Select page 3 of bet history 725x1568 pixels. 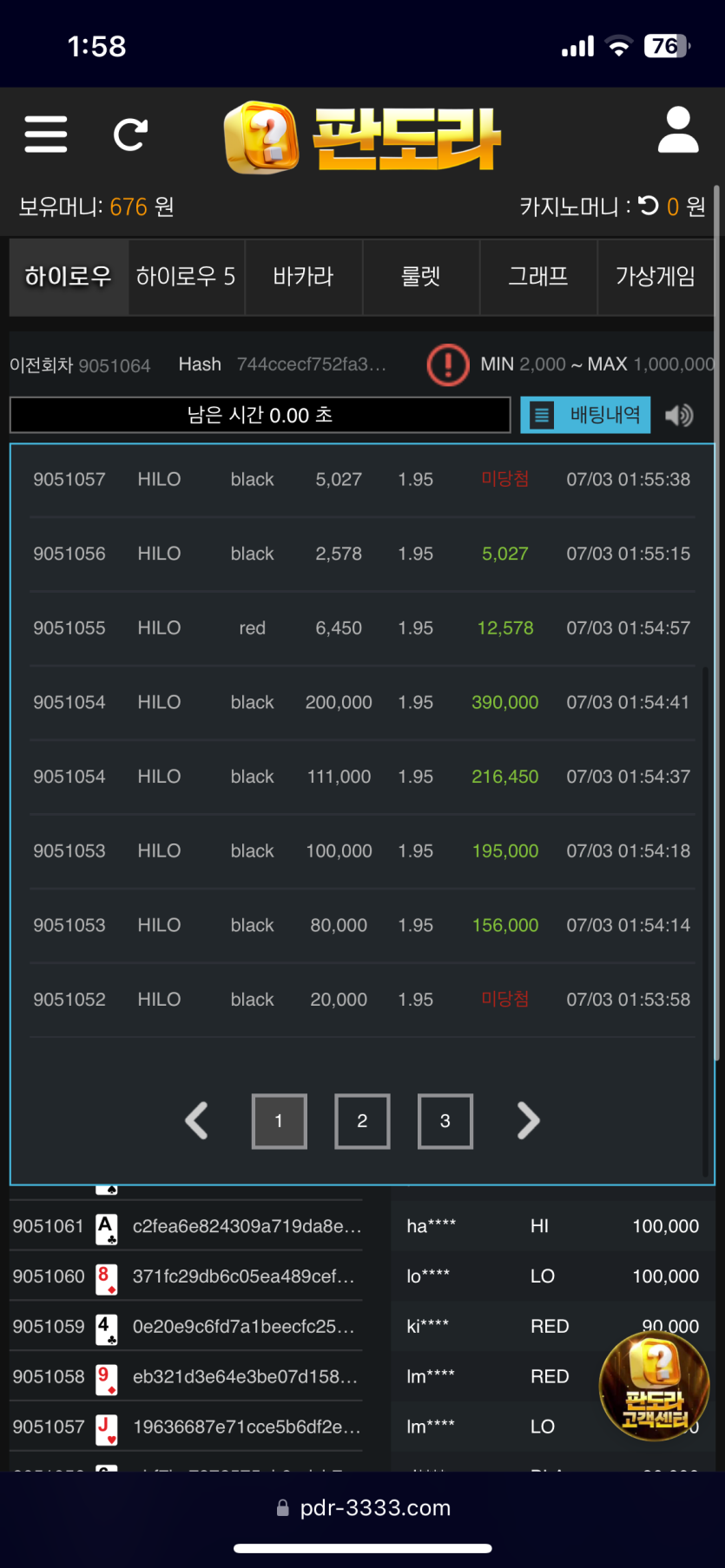tap(445, 1121)
